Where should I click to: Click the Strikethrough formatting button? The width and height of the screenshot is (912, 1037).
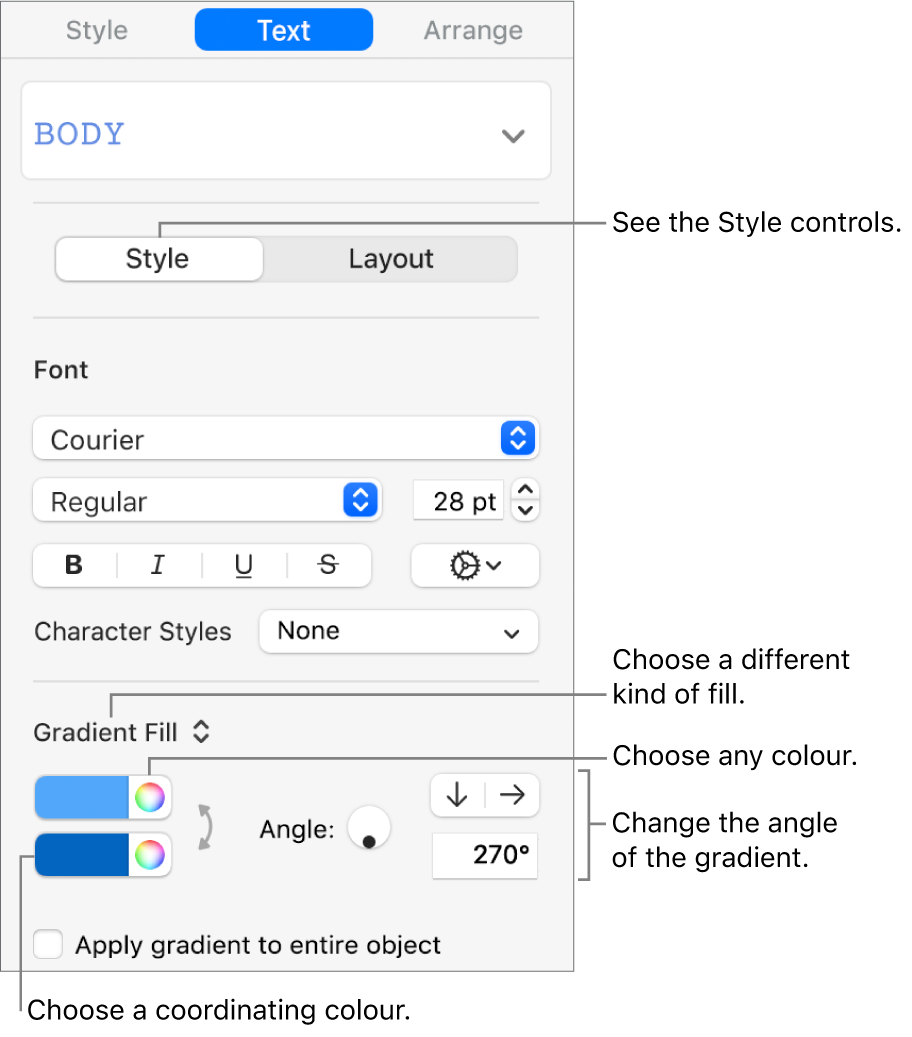point(328,565)
